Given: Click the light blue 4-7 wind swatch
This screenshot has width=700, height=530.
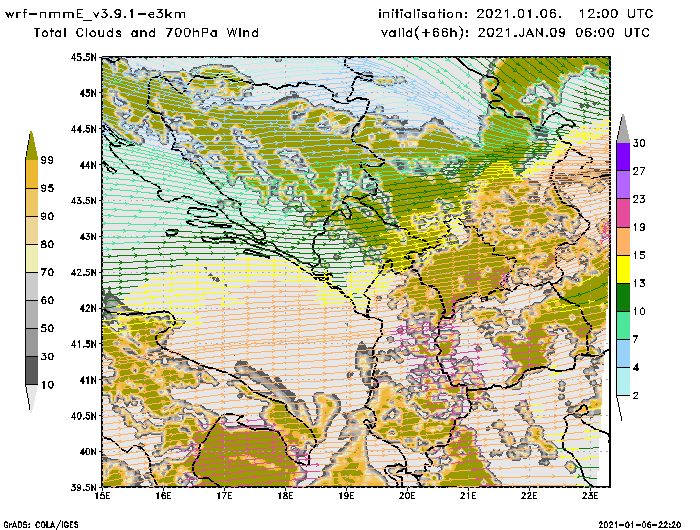Looking at the screenshot, I should pyautogui.click(x=623, y=353).
